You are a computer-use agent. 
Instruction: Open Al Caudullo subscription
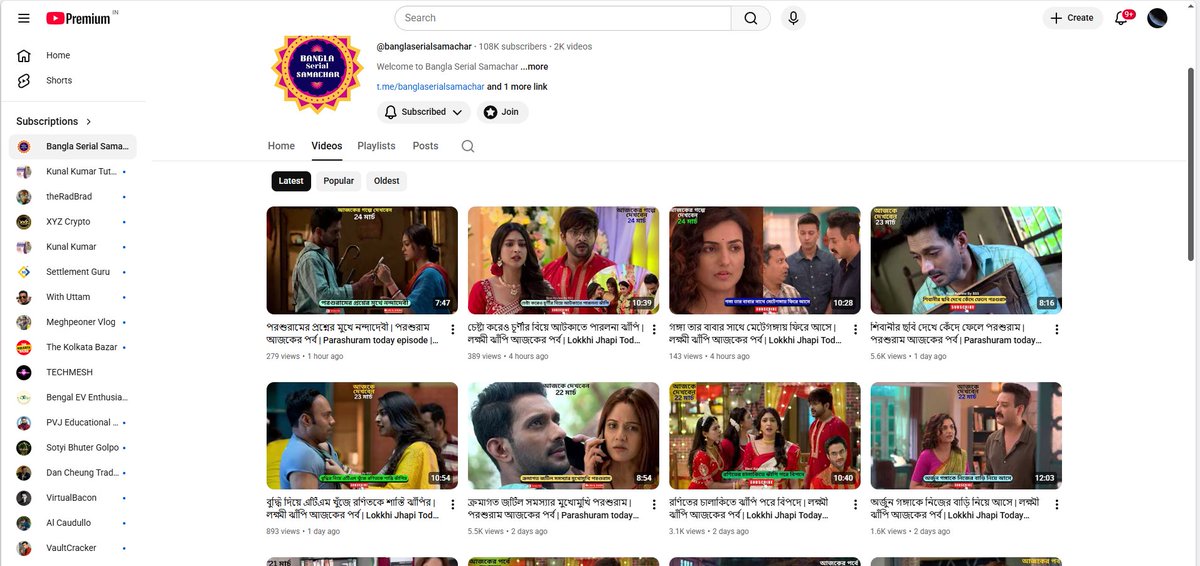coord(72,522)
